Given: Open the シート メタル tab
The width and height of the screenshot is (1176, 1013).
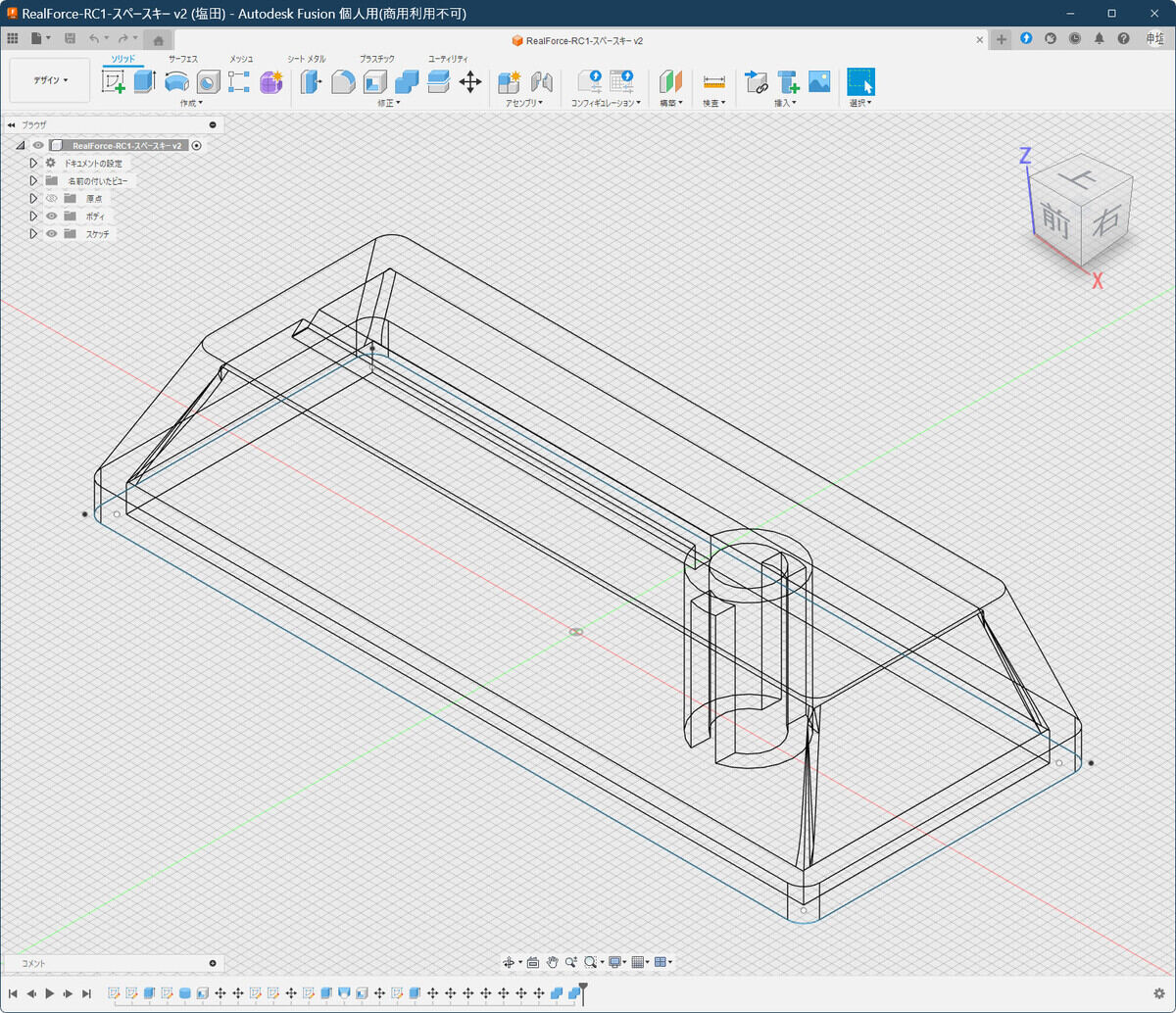Looking at the screenshot, I should 306,59.
